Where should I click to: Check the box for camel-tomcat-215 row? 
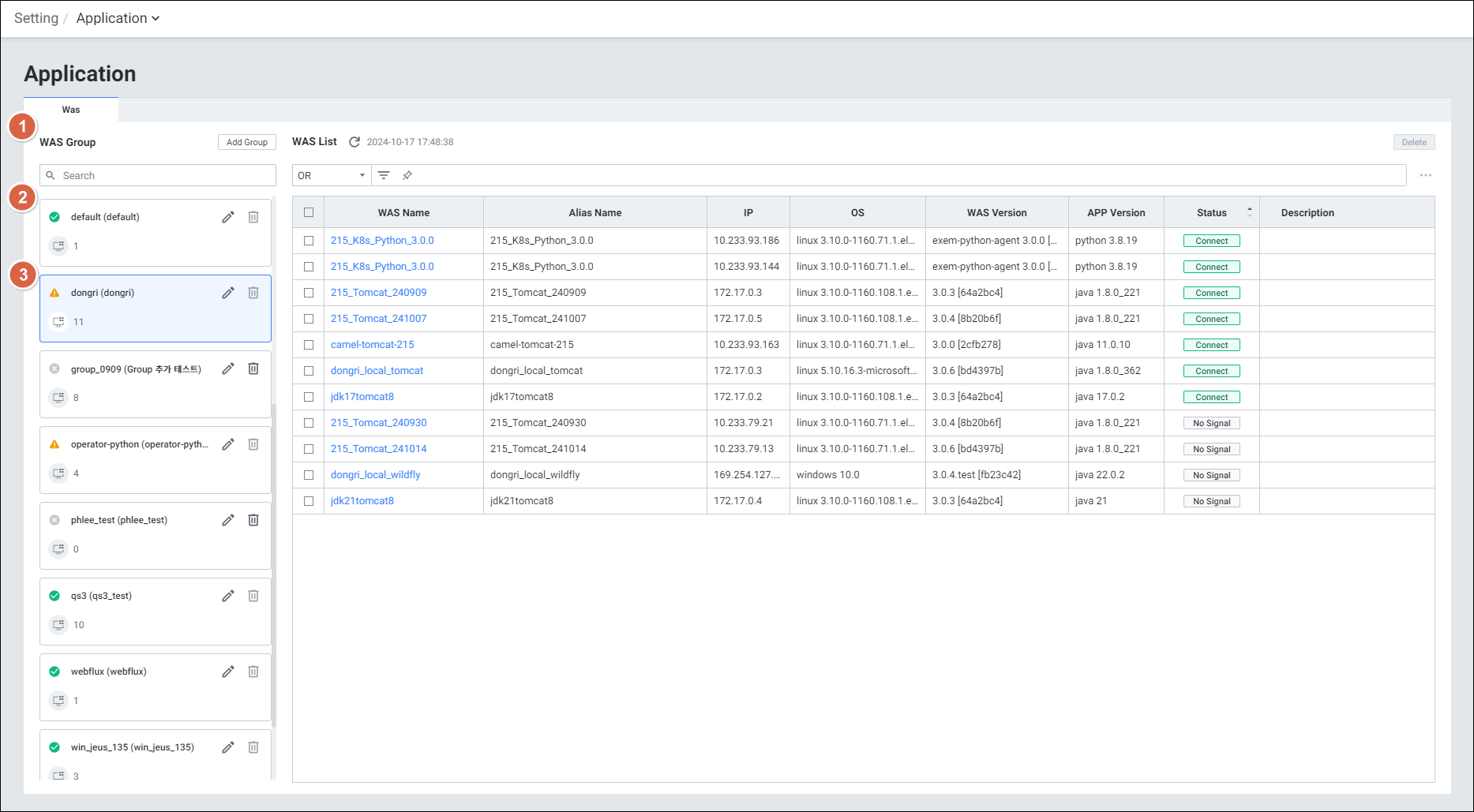click(309, 345)
